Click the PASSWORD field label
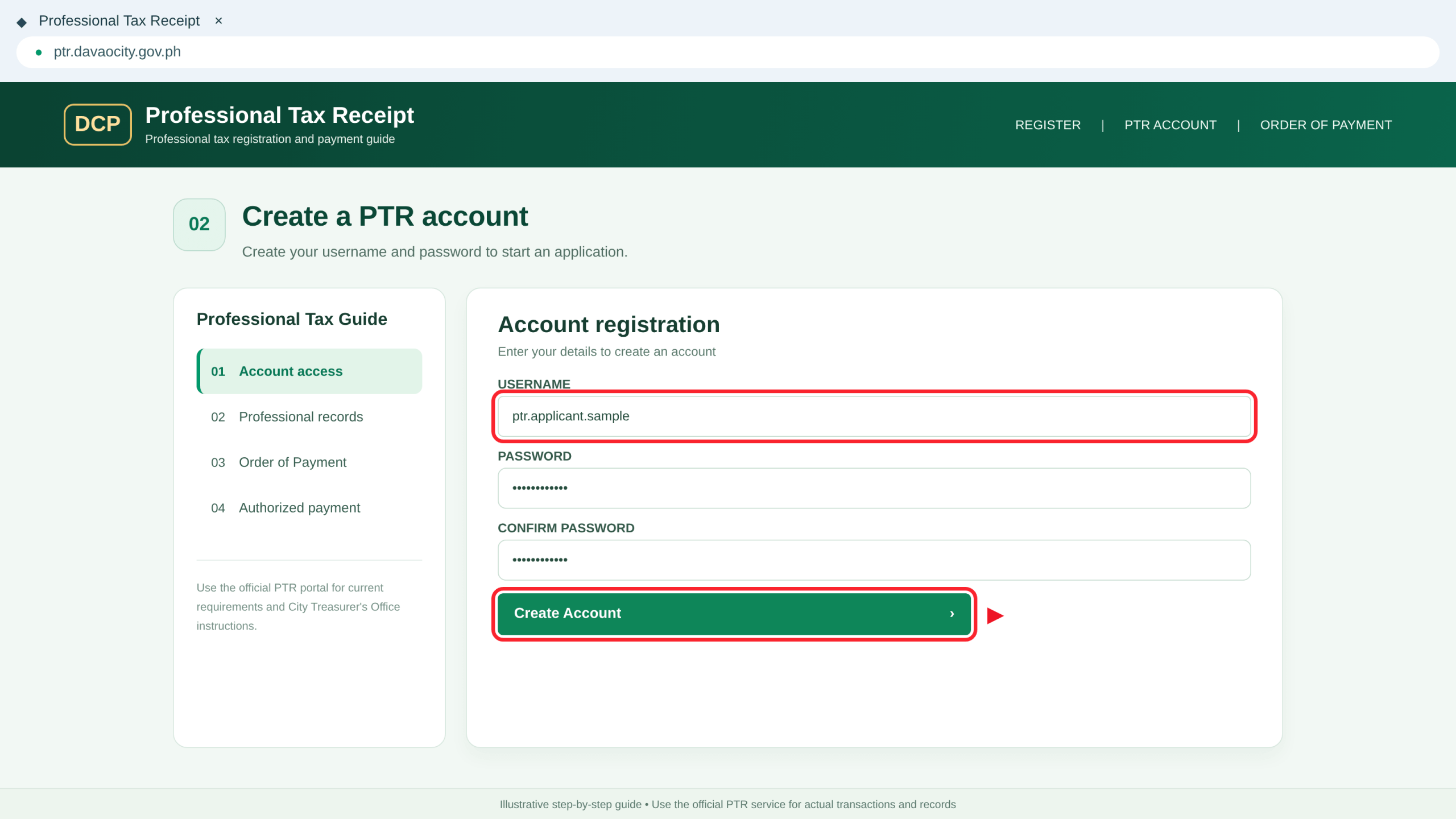 (x=535, y=456)
